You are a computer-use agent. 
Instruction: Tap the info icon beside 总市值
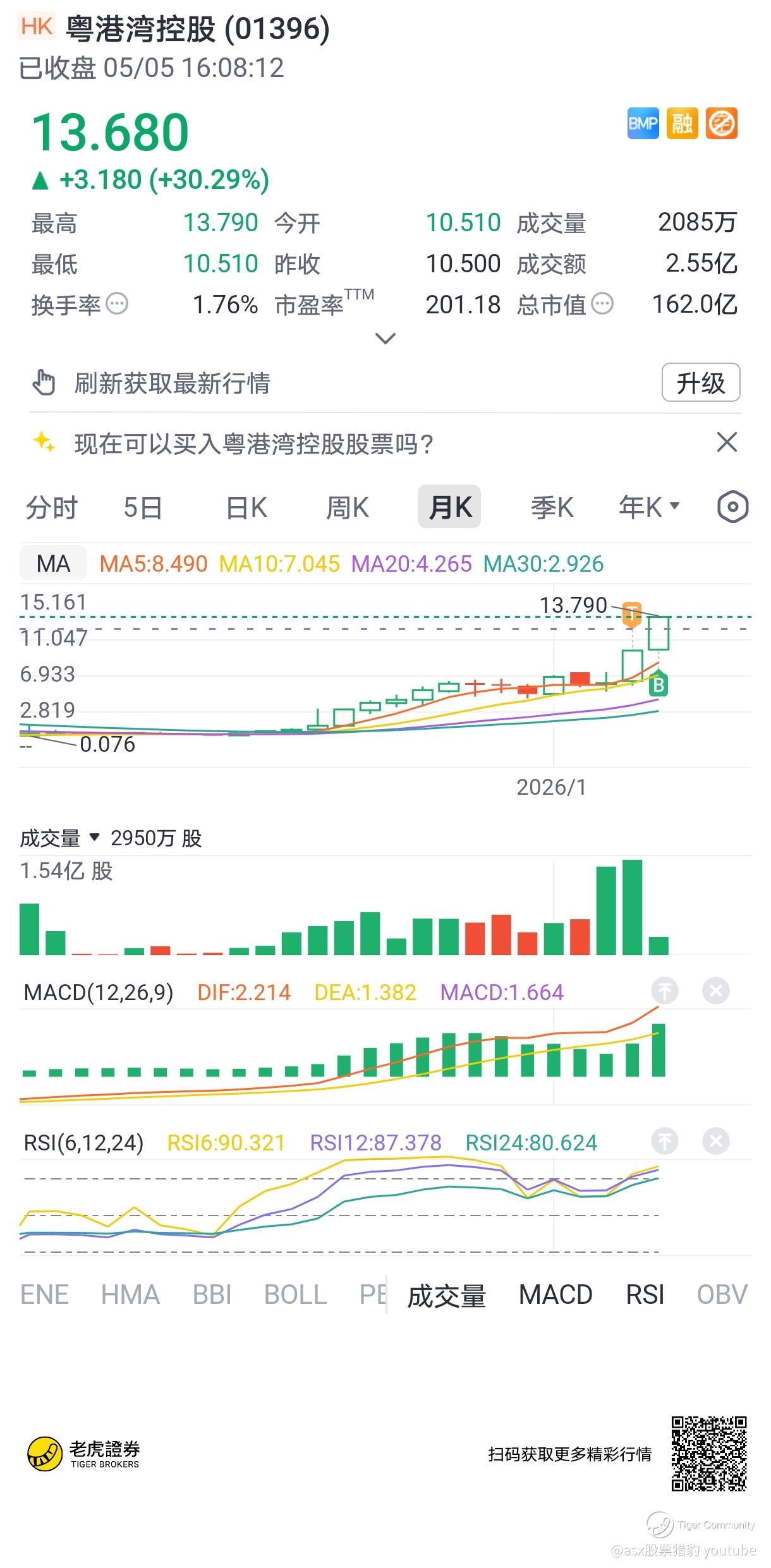(602, 304)
